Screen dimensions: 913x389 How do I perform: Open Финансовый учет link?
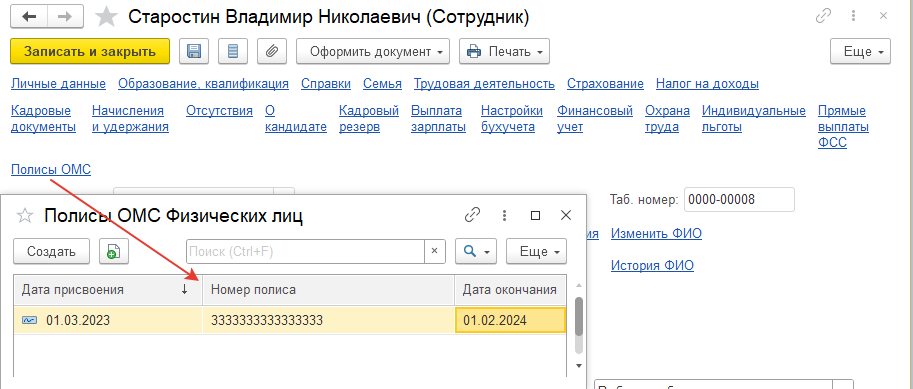pyautogui.click(x=595, y=119)
